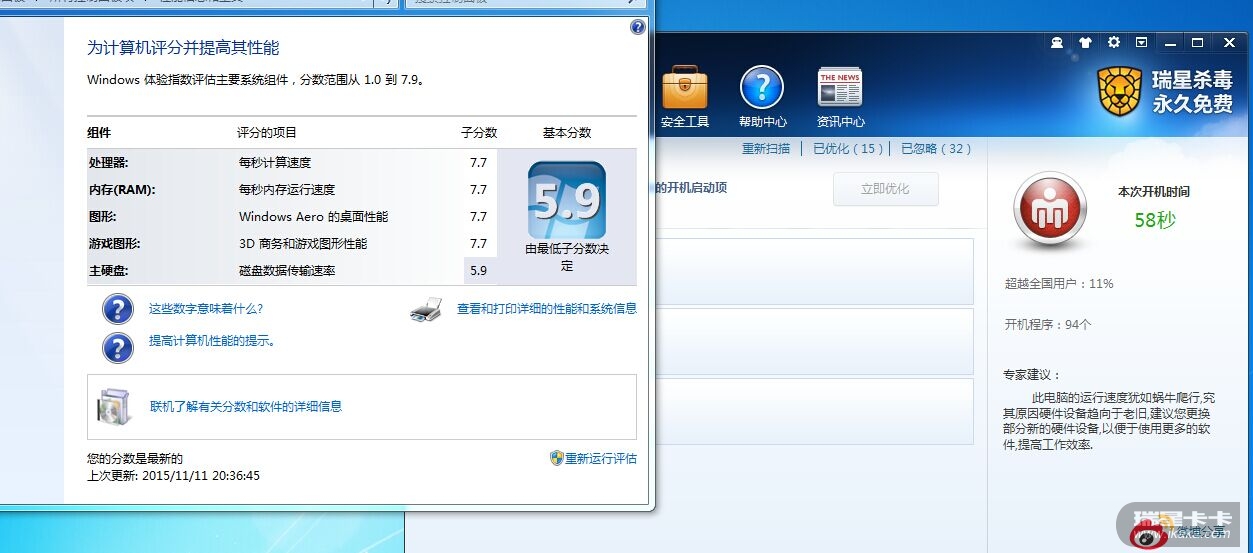Open the 提高计算机性能的提示 link
This screenshot has width=1253, height=553.
(212, 341)
